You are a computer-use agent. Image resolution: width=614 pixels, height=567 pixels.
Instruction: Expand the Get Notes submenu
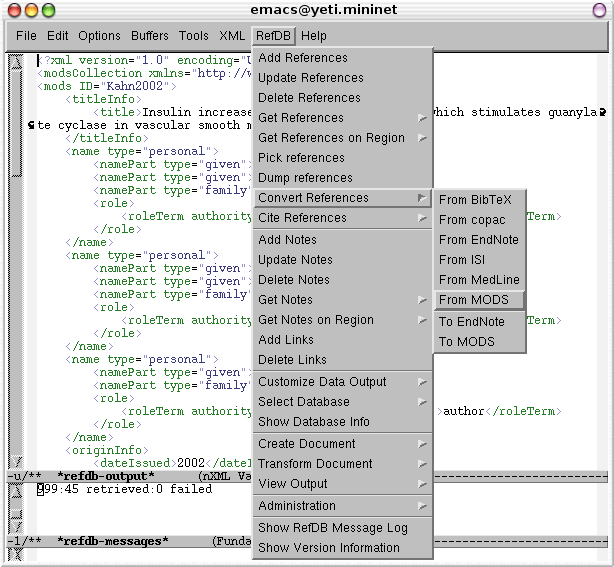(343, 300)
